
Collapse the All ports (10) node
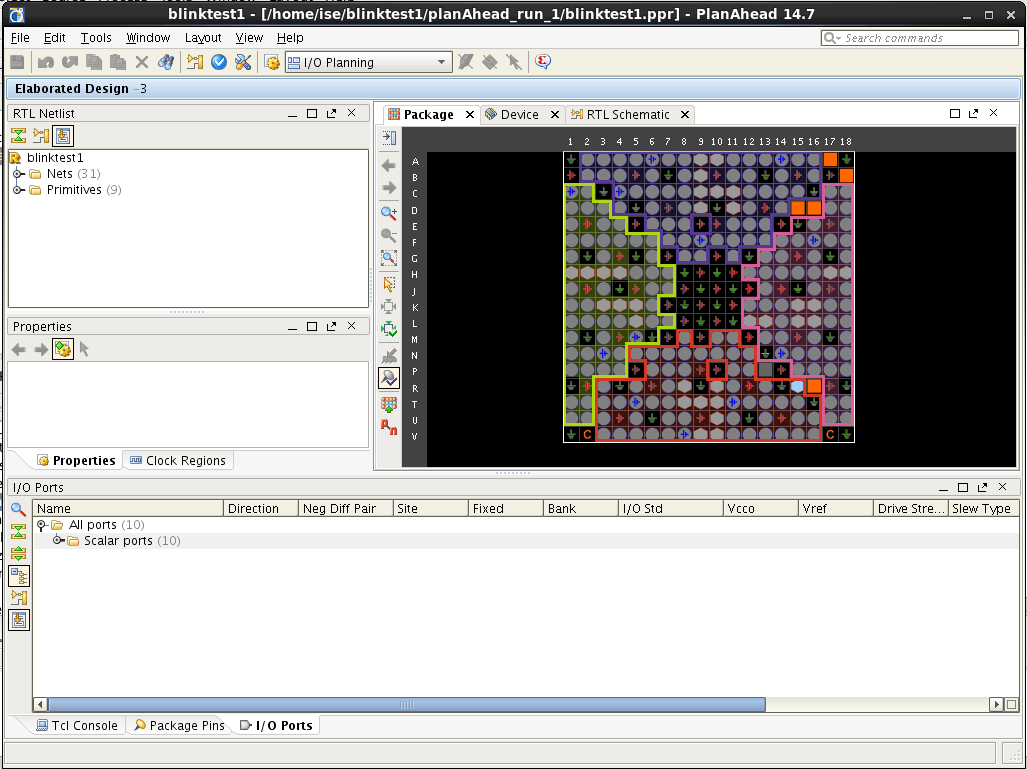pos(41,525)
